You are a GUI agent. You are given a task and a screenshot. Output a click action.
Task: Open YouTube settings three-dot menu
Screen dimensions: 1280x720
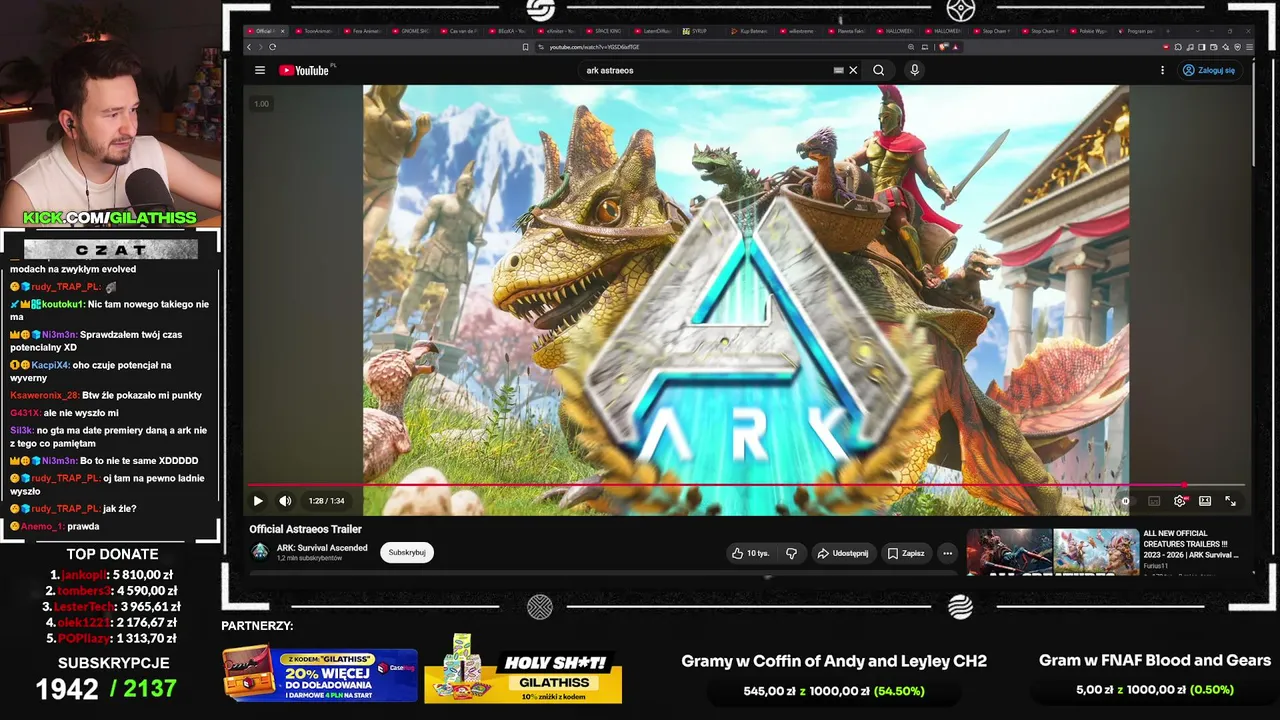click(x=1162, y=70)
